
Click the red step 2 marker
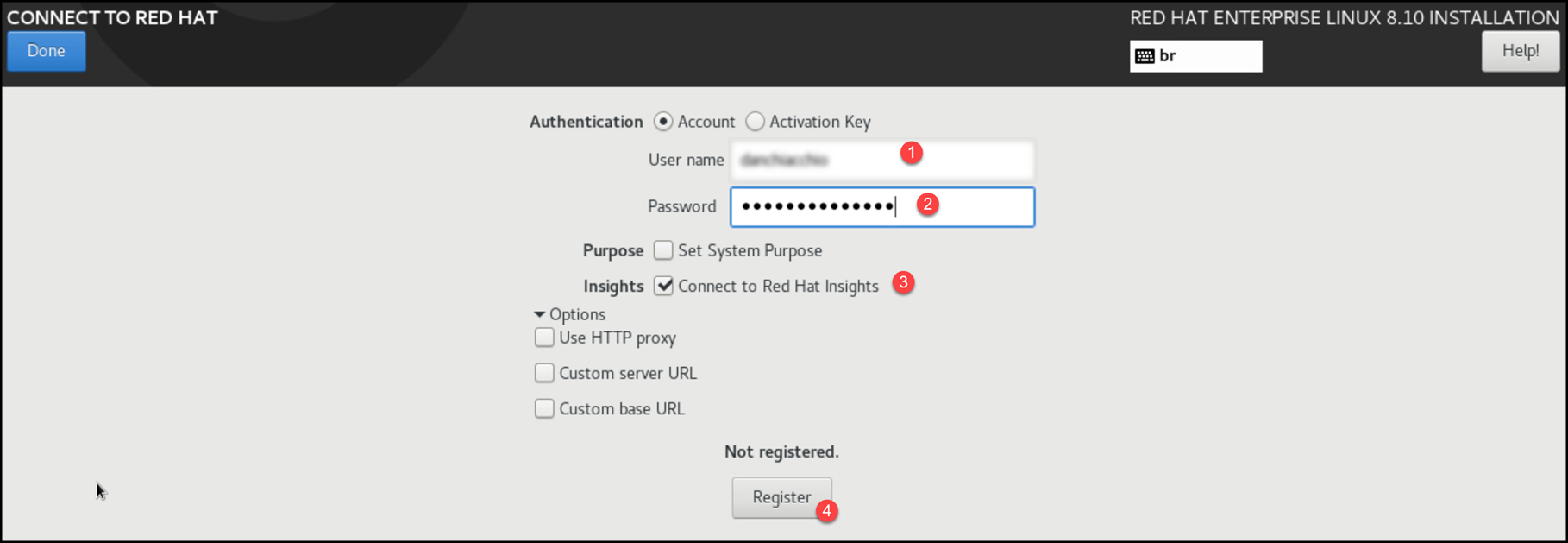tap(927, 205)
